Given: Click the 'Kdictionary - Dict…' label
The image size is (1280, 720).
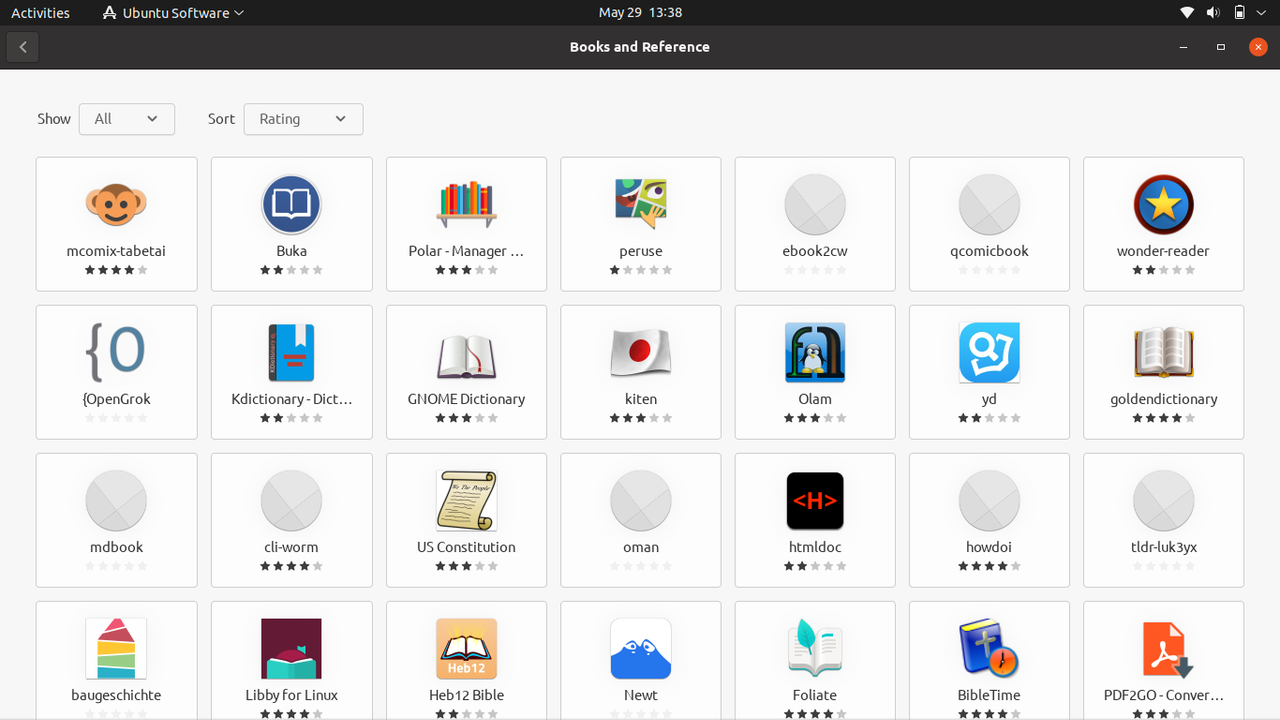Looking at the screenshot, I should click(291, 399).
